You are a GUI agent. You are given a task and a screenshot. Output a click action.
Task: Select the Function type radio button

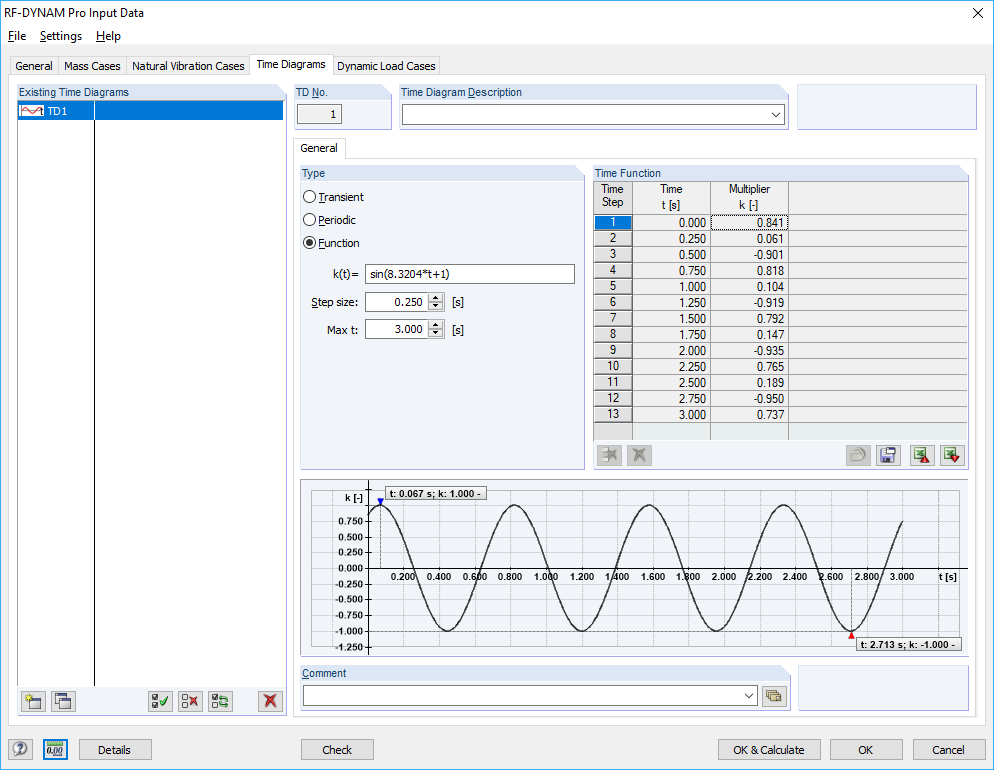click(x=310, y=243)
